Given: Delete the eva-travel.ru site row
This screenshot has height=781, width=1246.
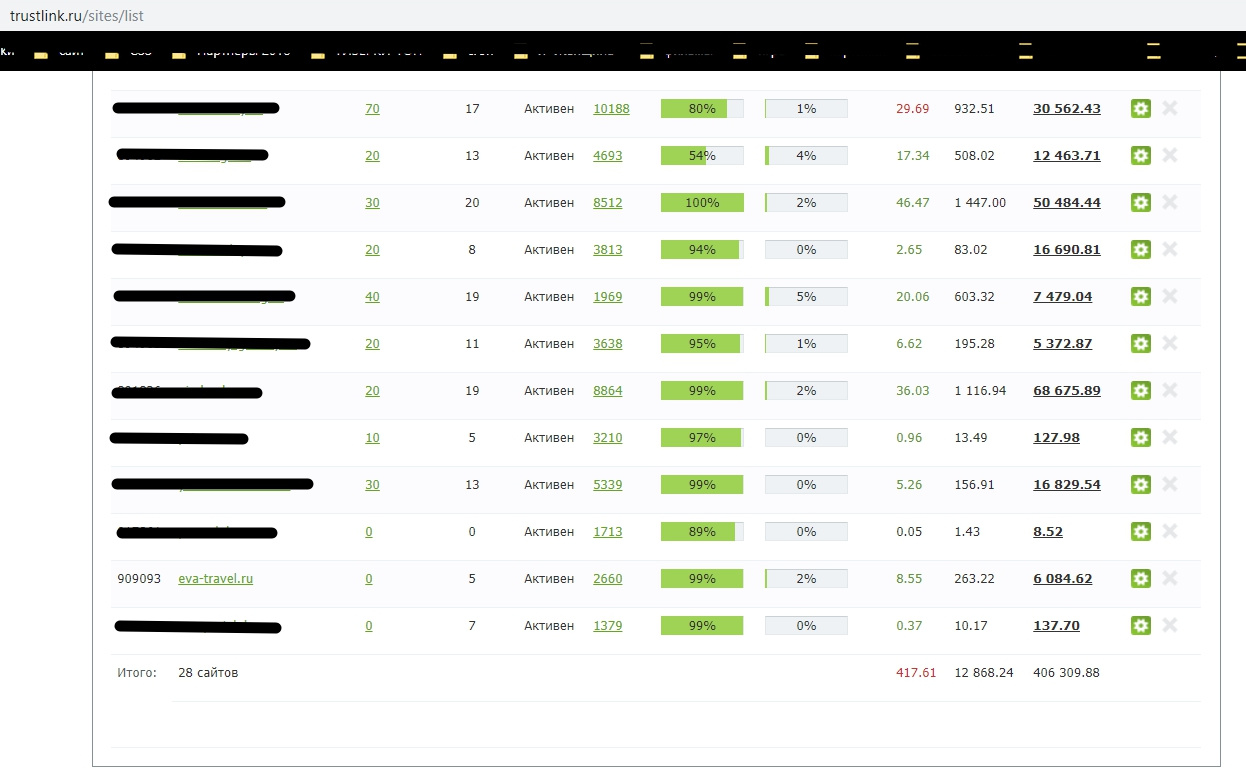Looking at the screenshot, I should pos(1170,578).
